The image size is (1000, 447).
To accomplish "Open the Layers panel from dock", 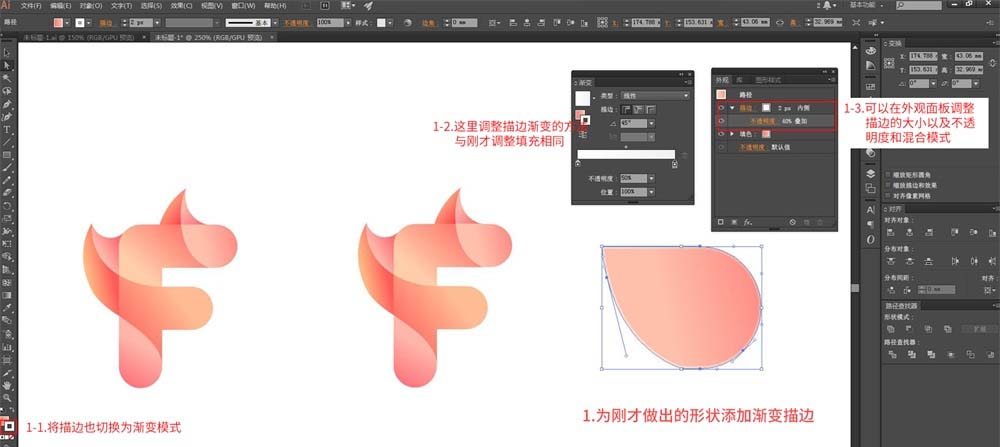I will click(871, 173).
